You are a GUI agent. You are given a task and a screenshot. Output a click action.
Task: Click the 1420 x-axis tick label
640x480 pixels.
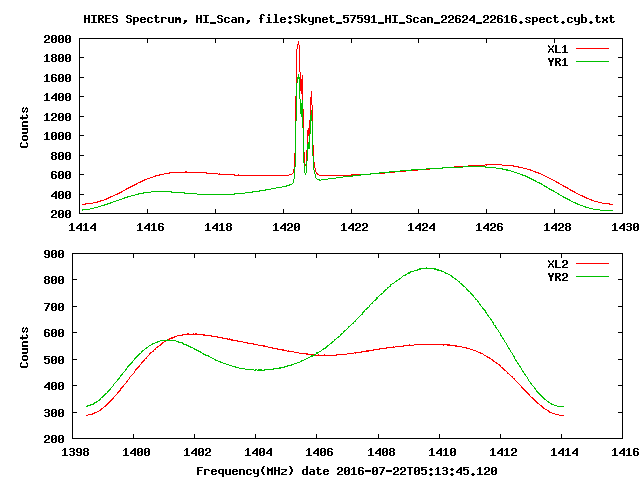coord(286,227)
